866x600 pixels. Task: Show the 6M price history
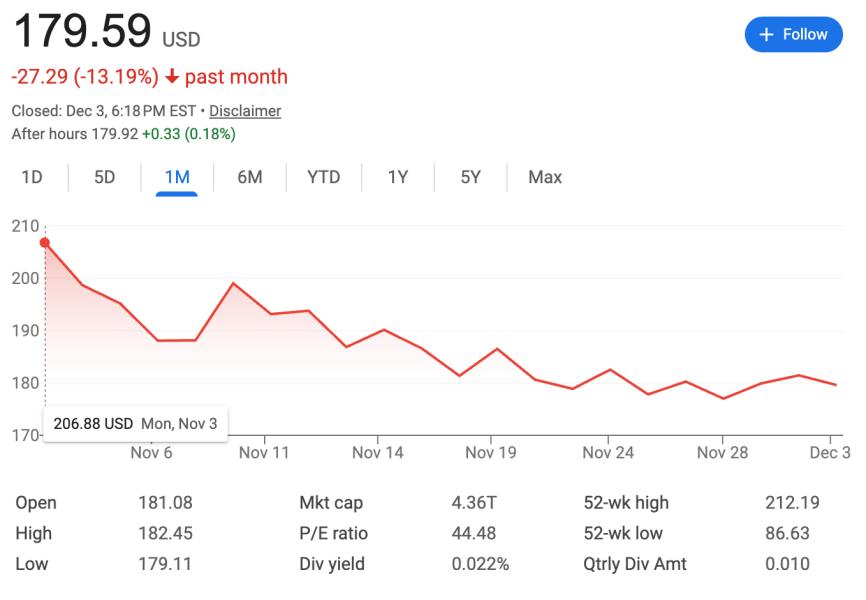250,177
